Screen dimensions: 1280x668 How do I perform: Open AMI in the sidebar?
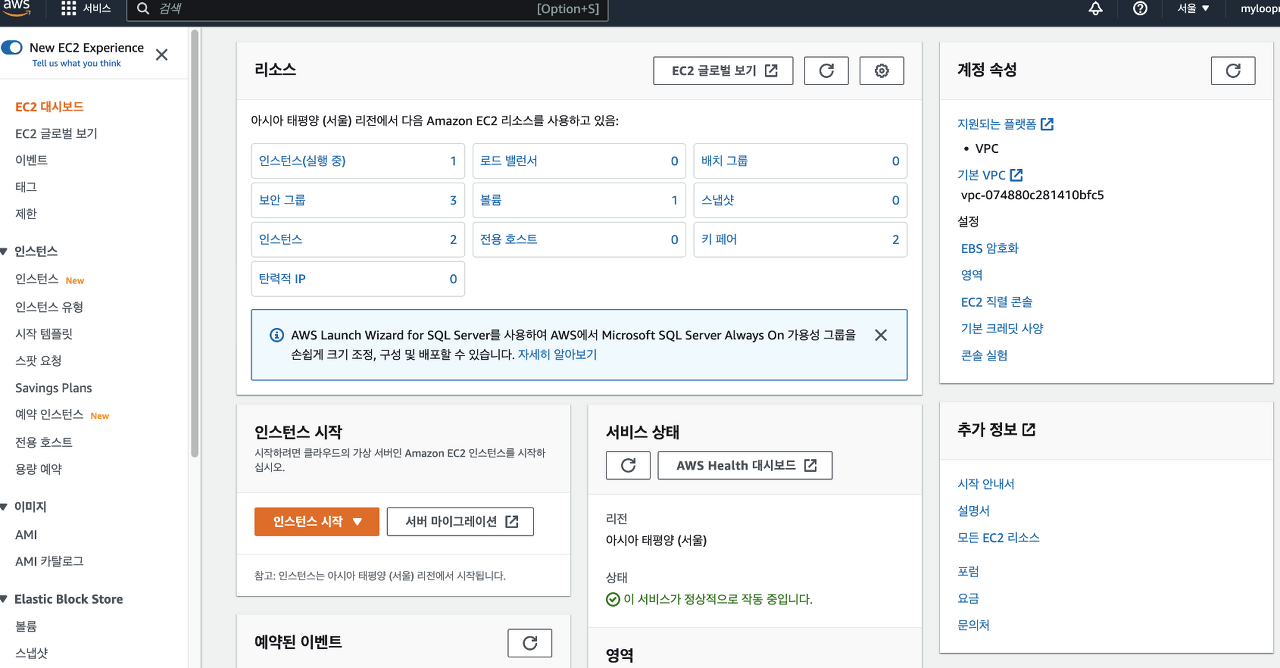26,535
